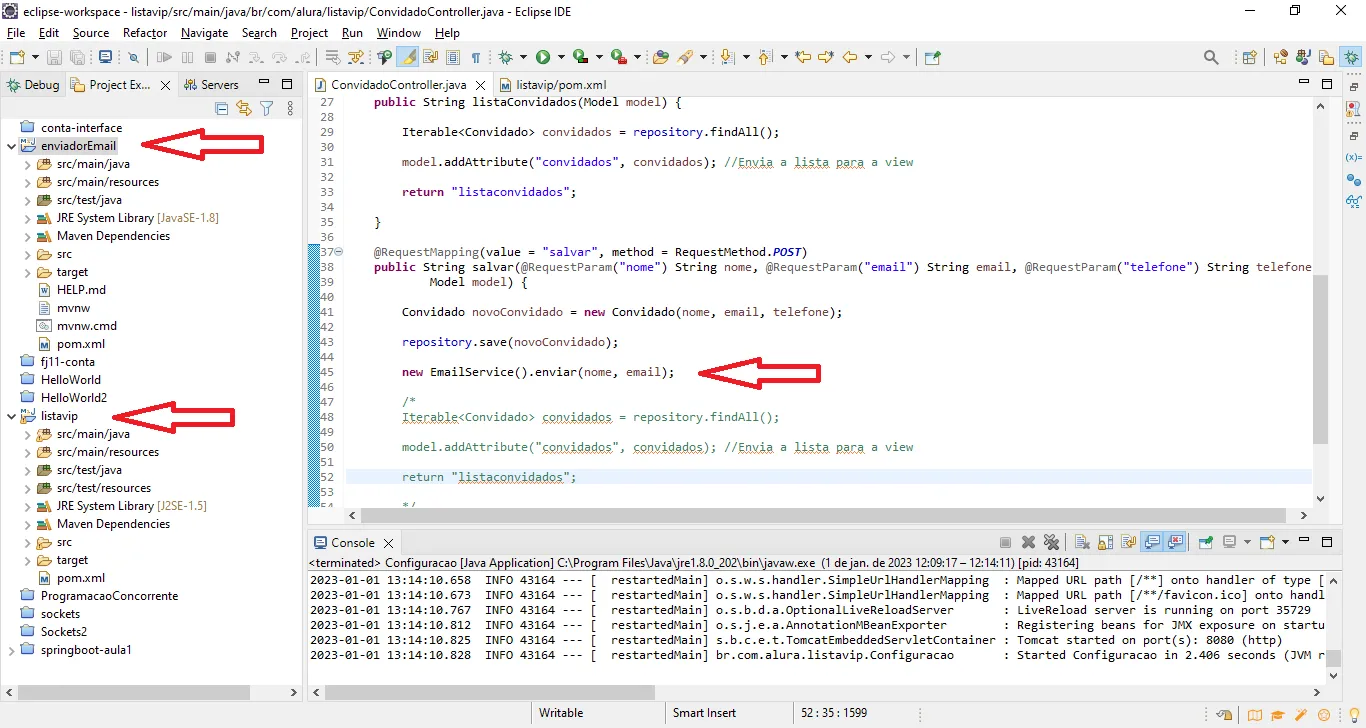Open the Project Explorer filter icon

267,108
